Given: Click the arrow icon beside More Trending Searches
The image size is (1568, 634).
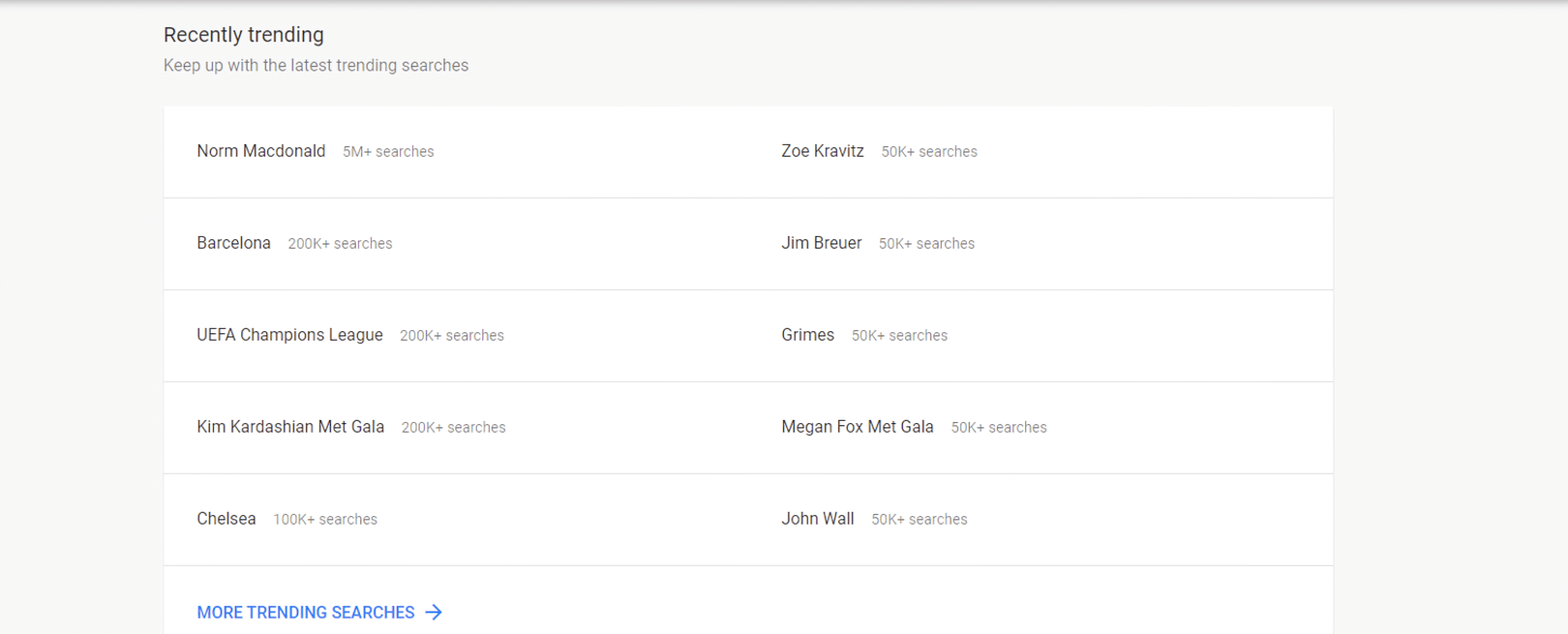Looking at the screenshot, I should [x=434, y=612].
